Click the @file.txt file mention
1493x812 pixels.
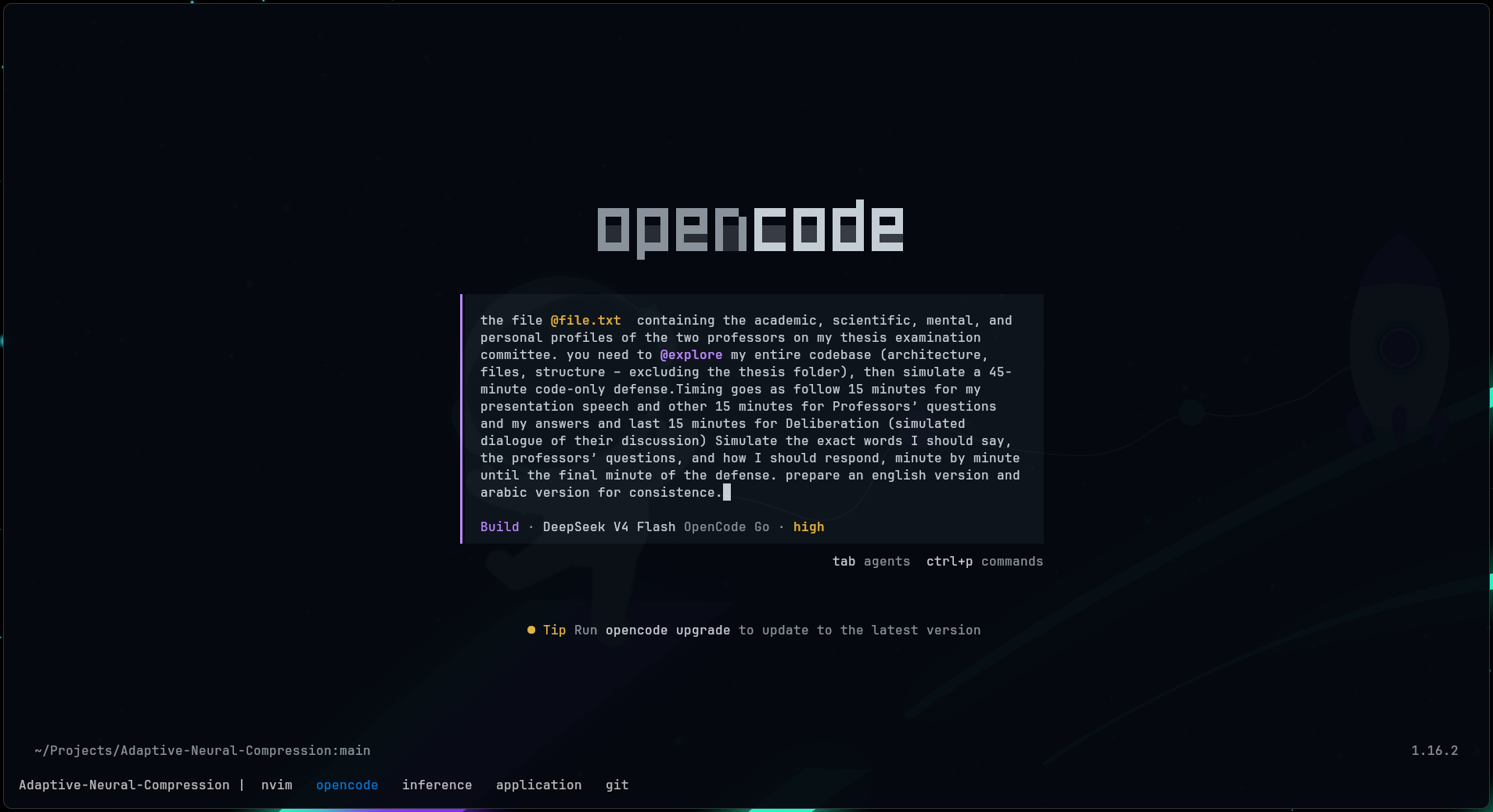coord(586,320)
